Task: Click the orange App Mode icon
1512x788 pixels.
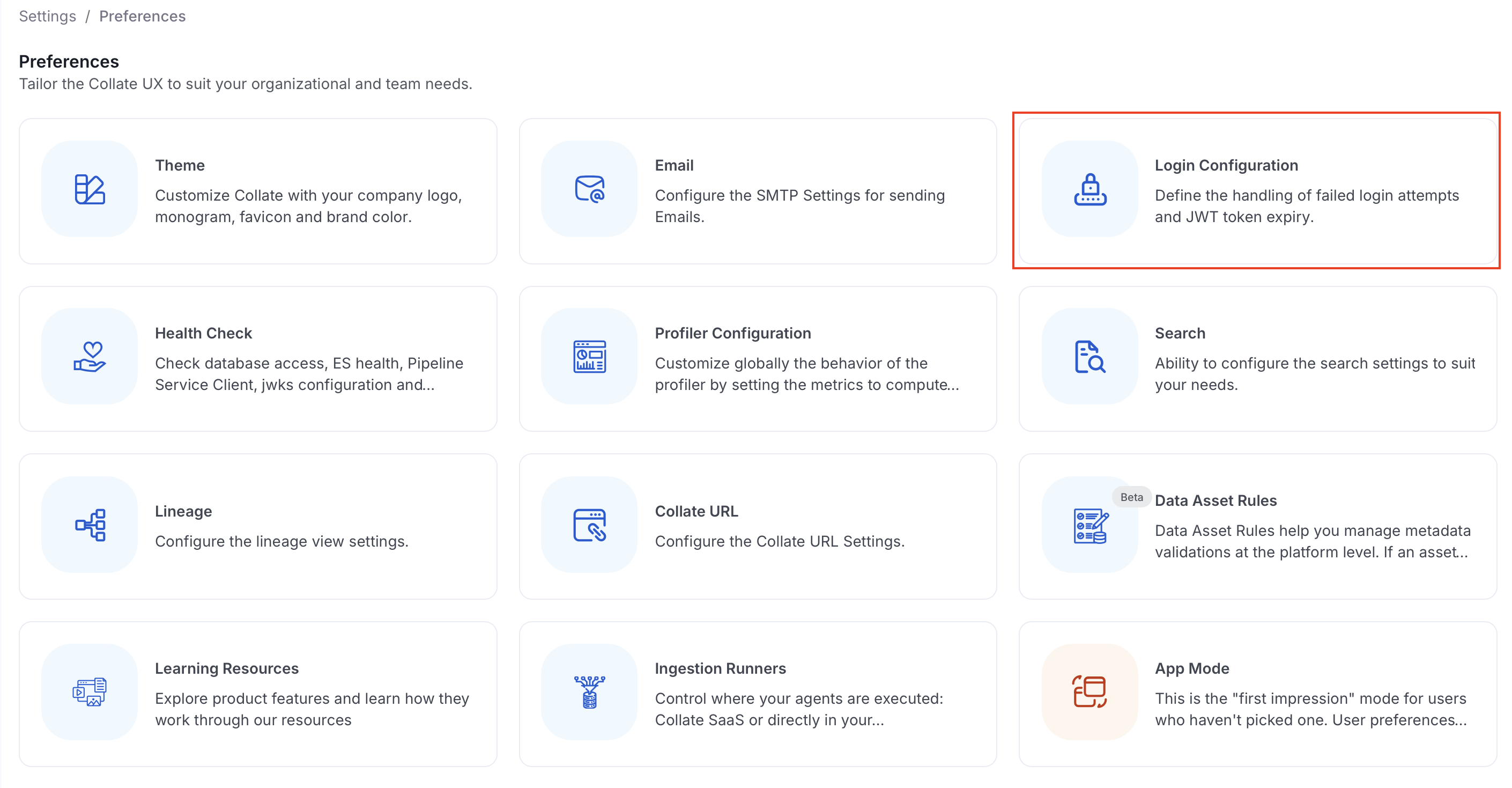Action: tap(1090, 691)
